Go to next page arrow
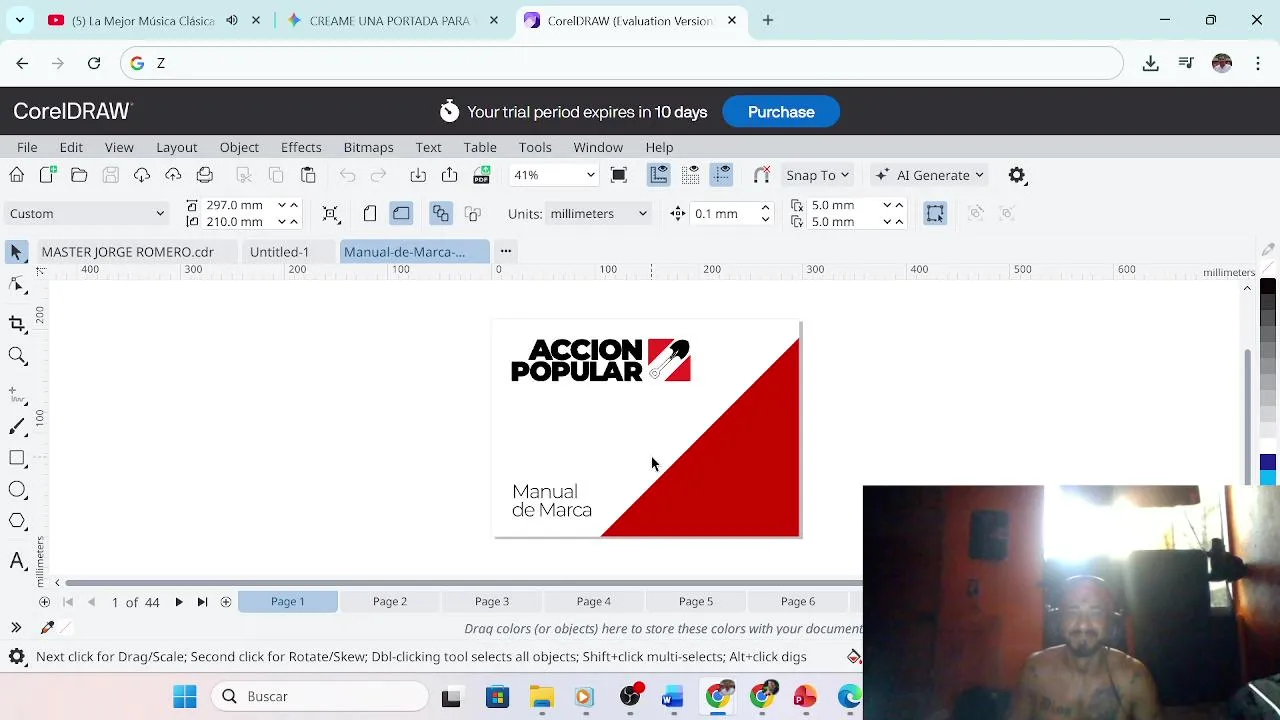Viewport: 1280px width, 720px height. coord(179,601)
